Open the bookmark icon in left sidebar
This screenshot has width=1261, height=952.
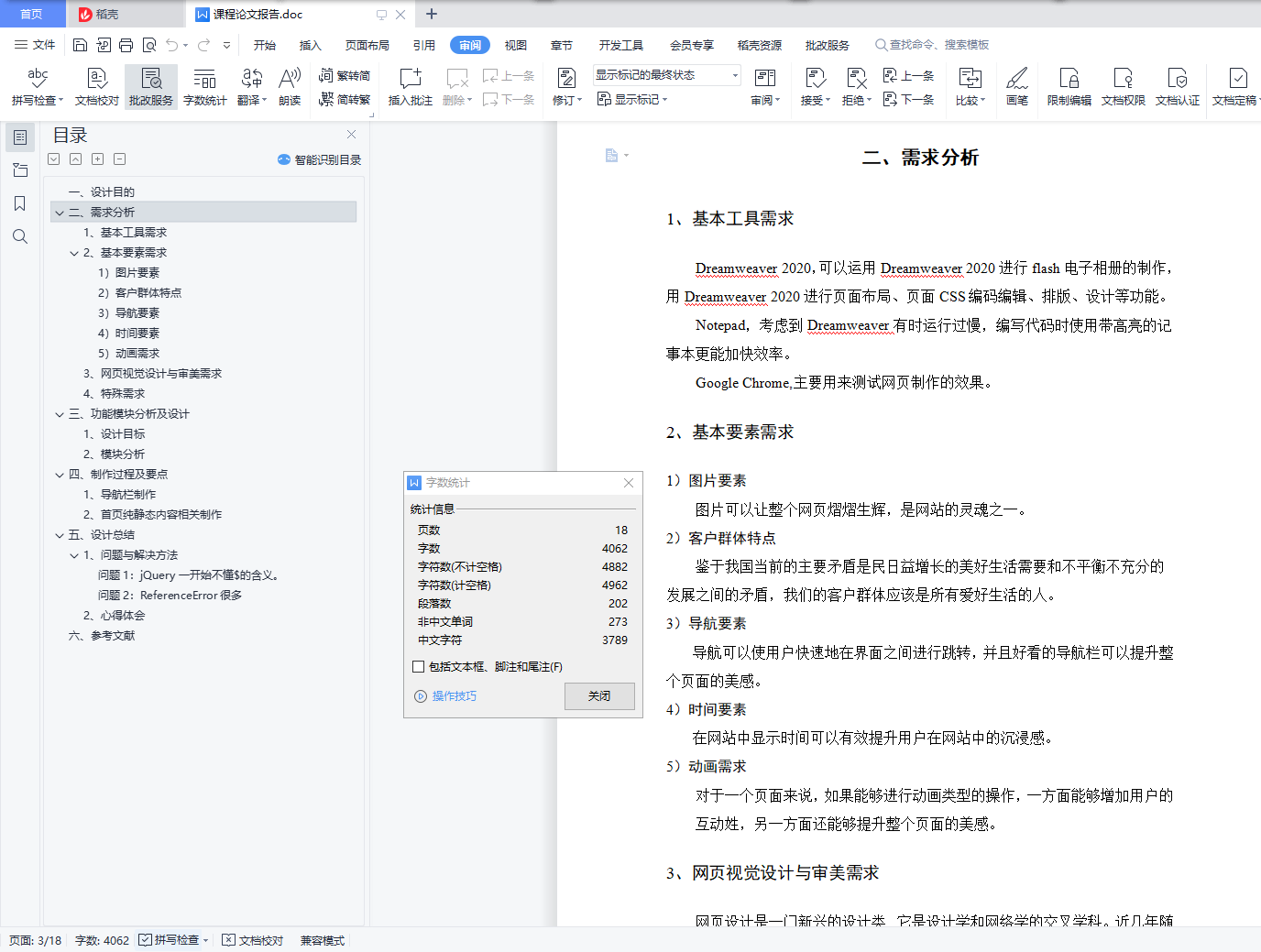[x=20, y=203]
